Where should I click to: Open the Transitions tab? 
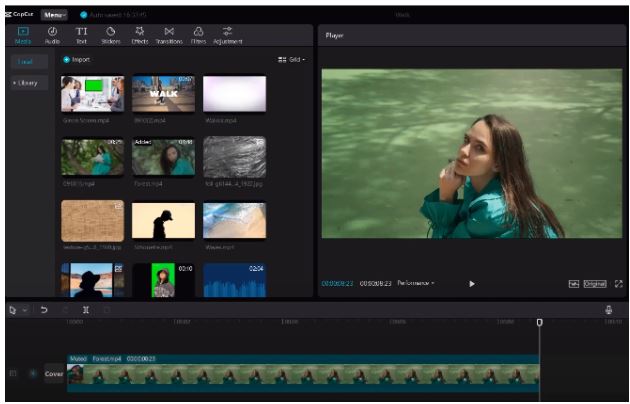[x=169, y=35]
